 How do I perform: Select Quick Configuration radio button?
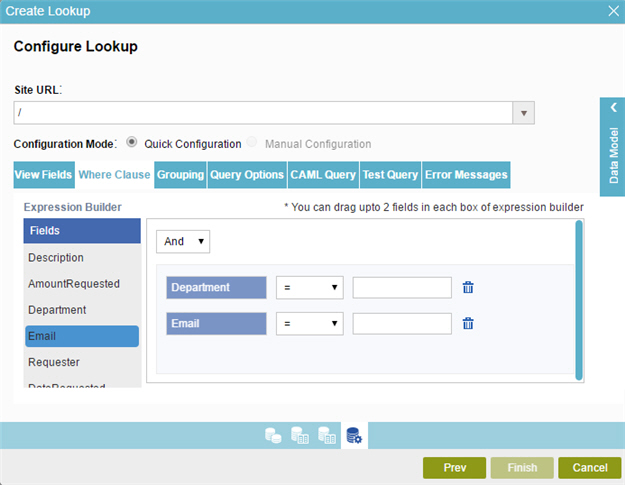point(132,143)
